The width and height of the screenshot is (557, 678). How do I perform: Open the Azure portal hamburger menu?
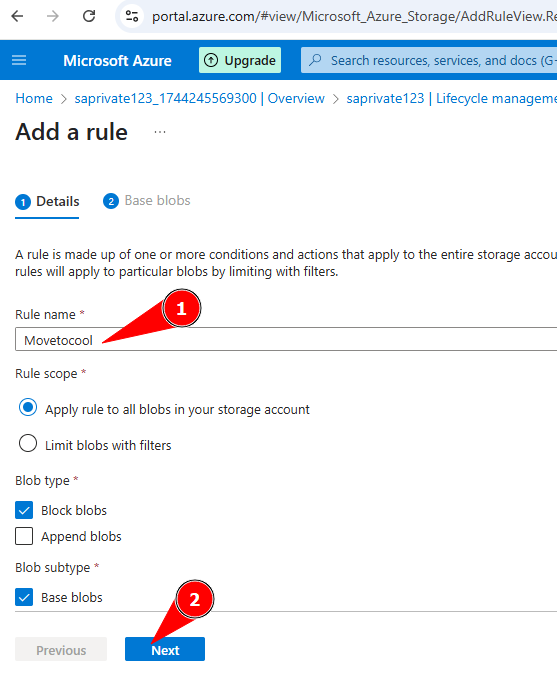pyautogui.click(x=19, y=60)
